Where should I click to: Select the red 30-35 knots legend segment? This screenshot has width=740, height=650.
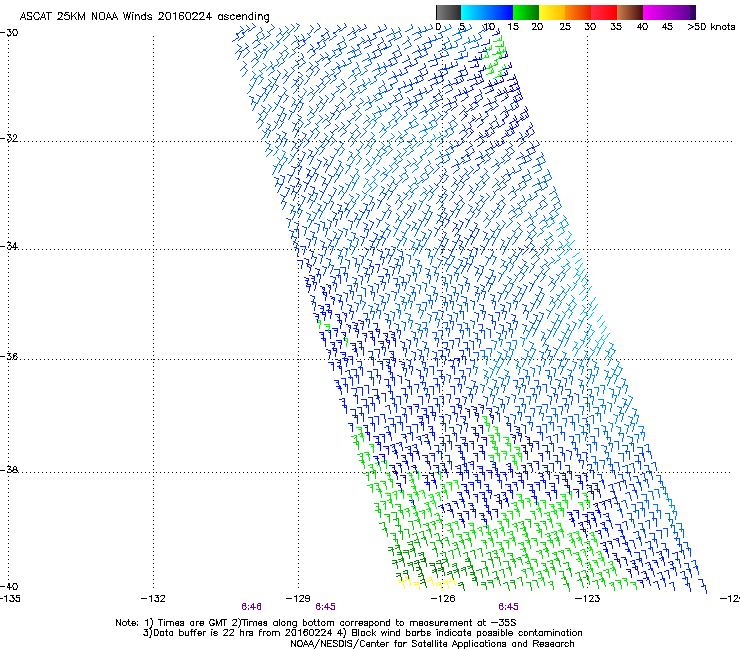point(604,12)
